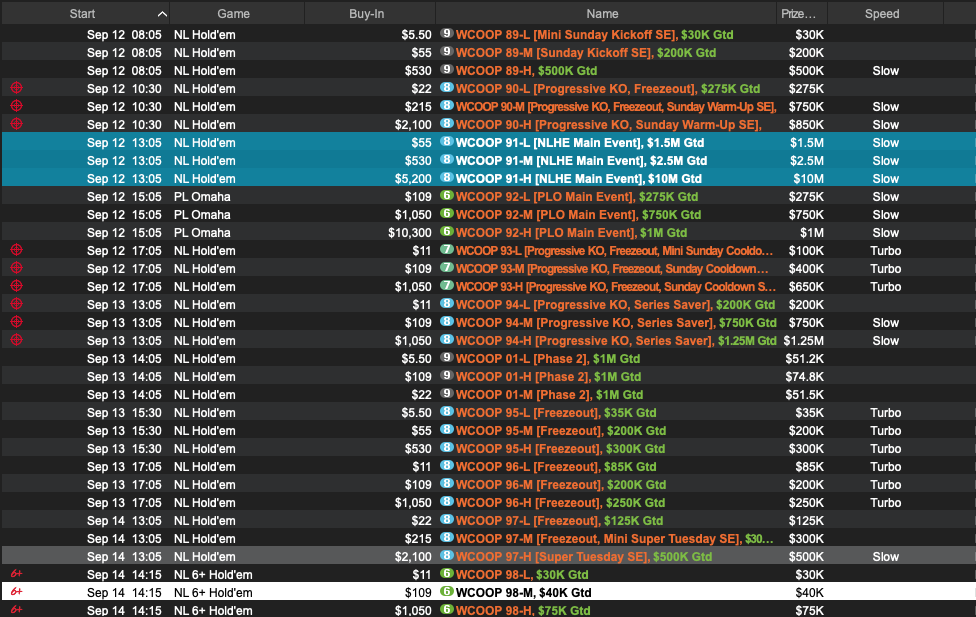Open WCOOP 89-H, $500K Gtd tournament
Screen dimensions: 976x617
pos(527,71)
